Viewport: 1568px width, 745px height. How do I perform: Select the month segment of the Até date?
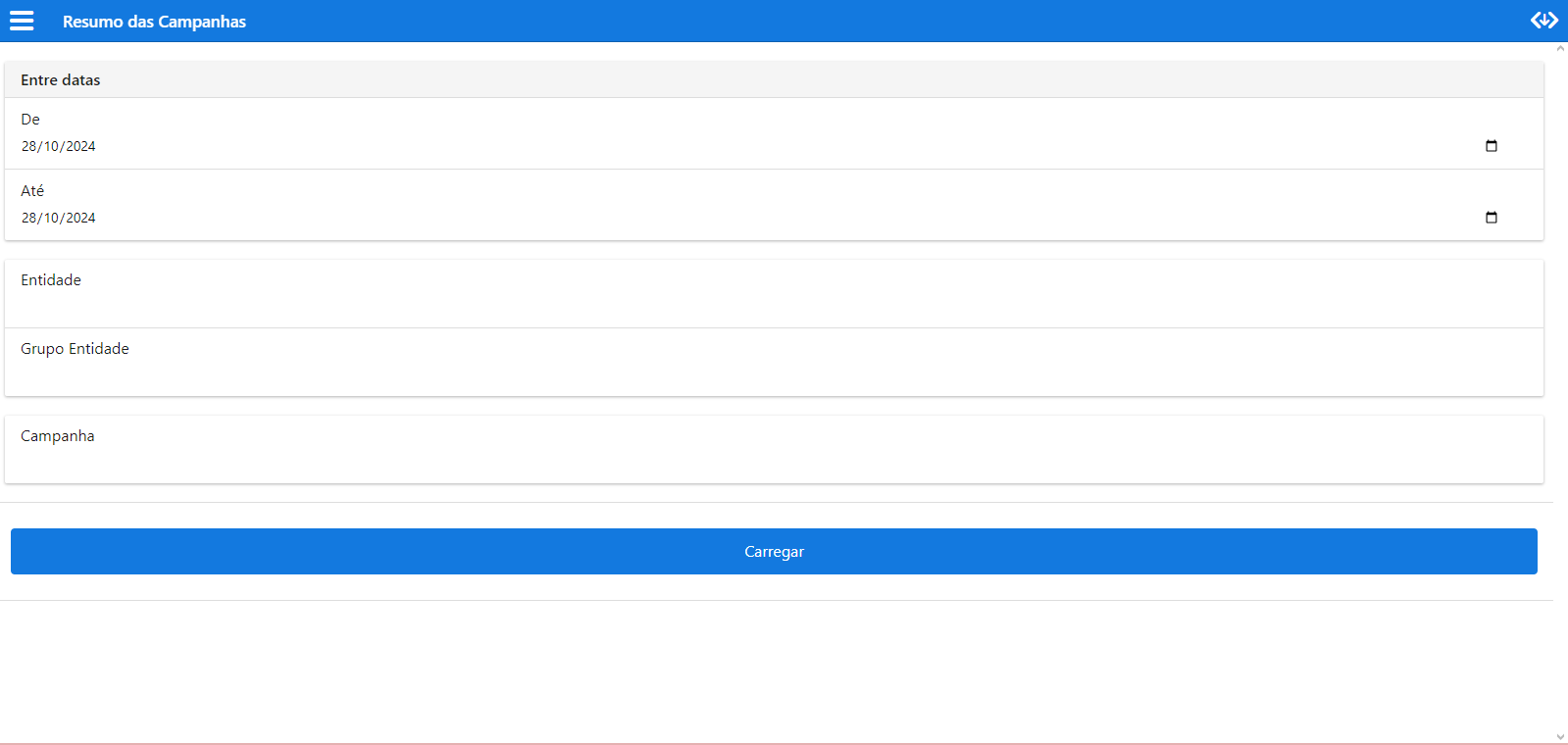[51, 219]
